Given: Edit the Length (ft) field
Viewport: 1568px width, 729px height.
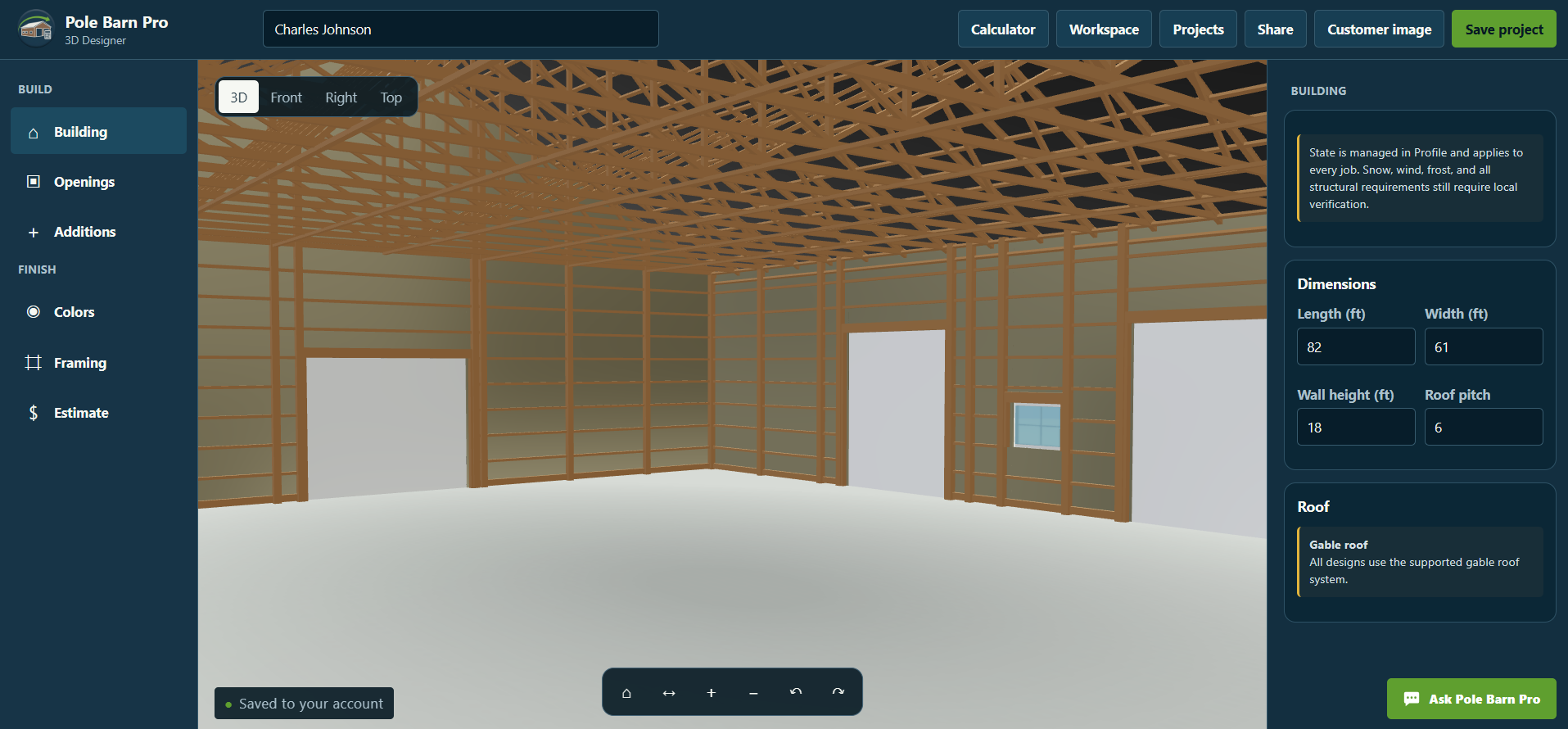Looking at the screenshot, I should click(1356, 346).
